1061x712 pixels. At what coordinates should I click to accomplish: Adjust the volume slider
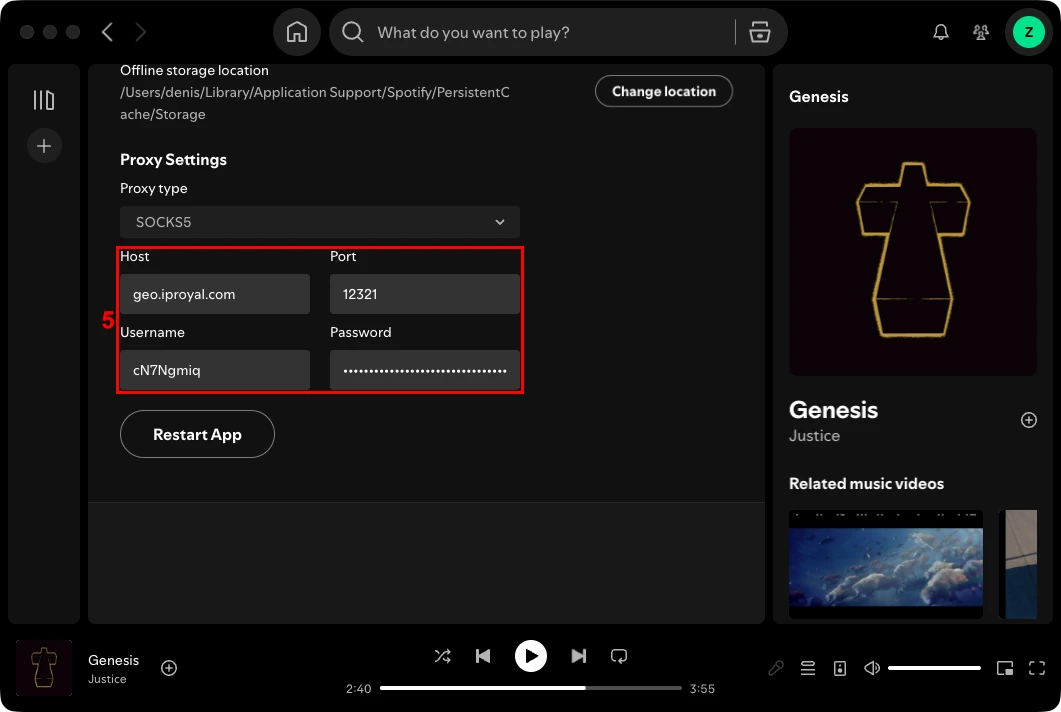[x=934, y=668]
